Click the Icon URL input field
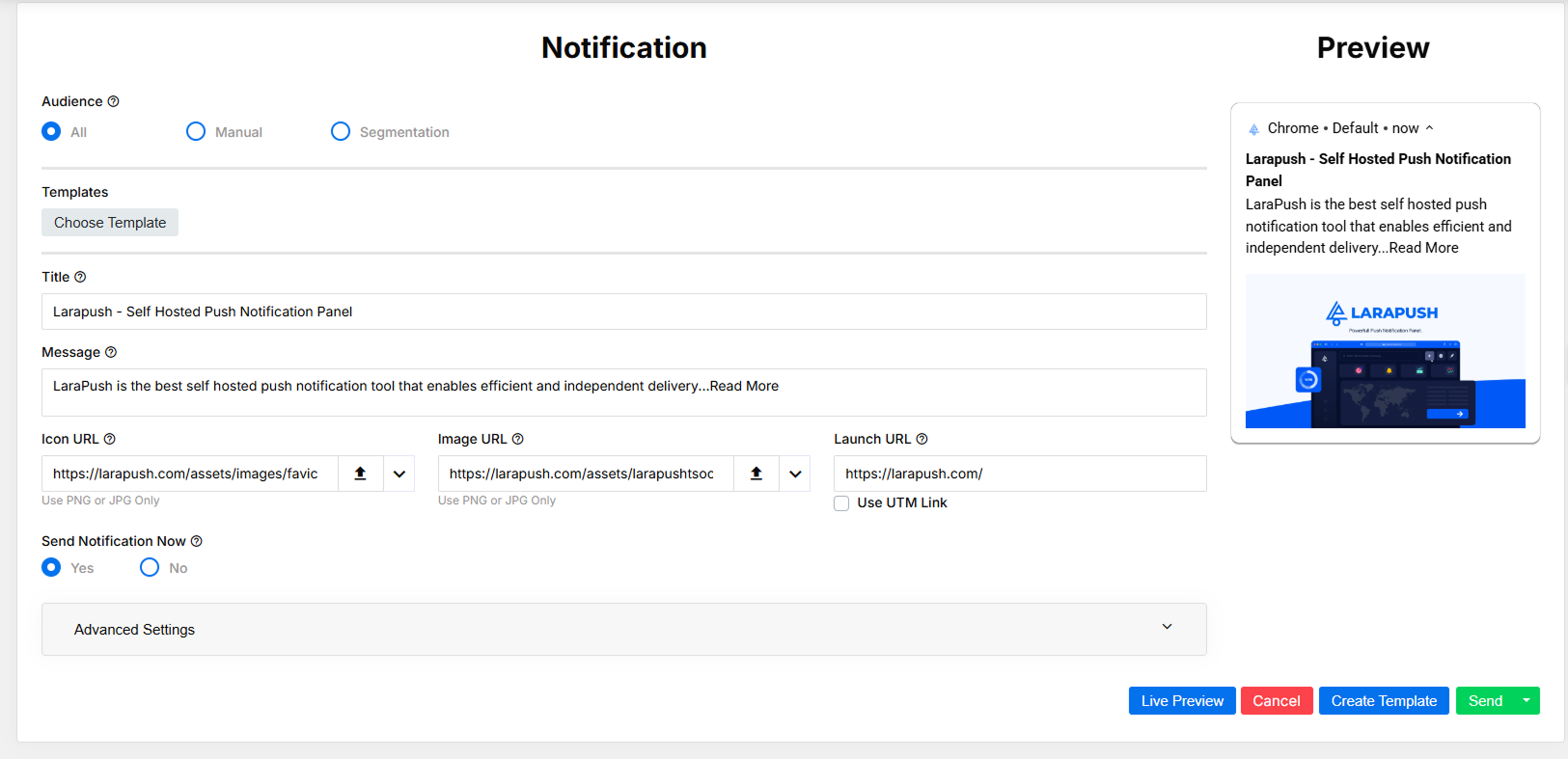The image size is (1568, 759). point(190,474)
